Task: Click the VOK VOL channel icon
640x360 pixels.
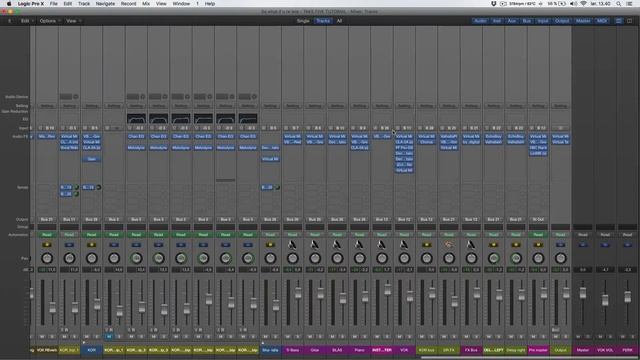Action: pos(605,245)
